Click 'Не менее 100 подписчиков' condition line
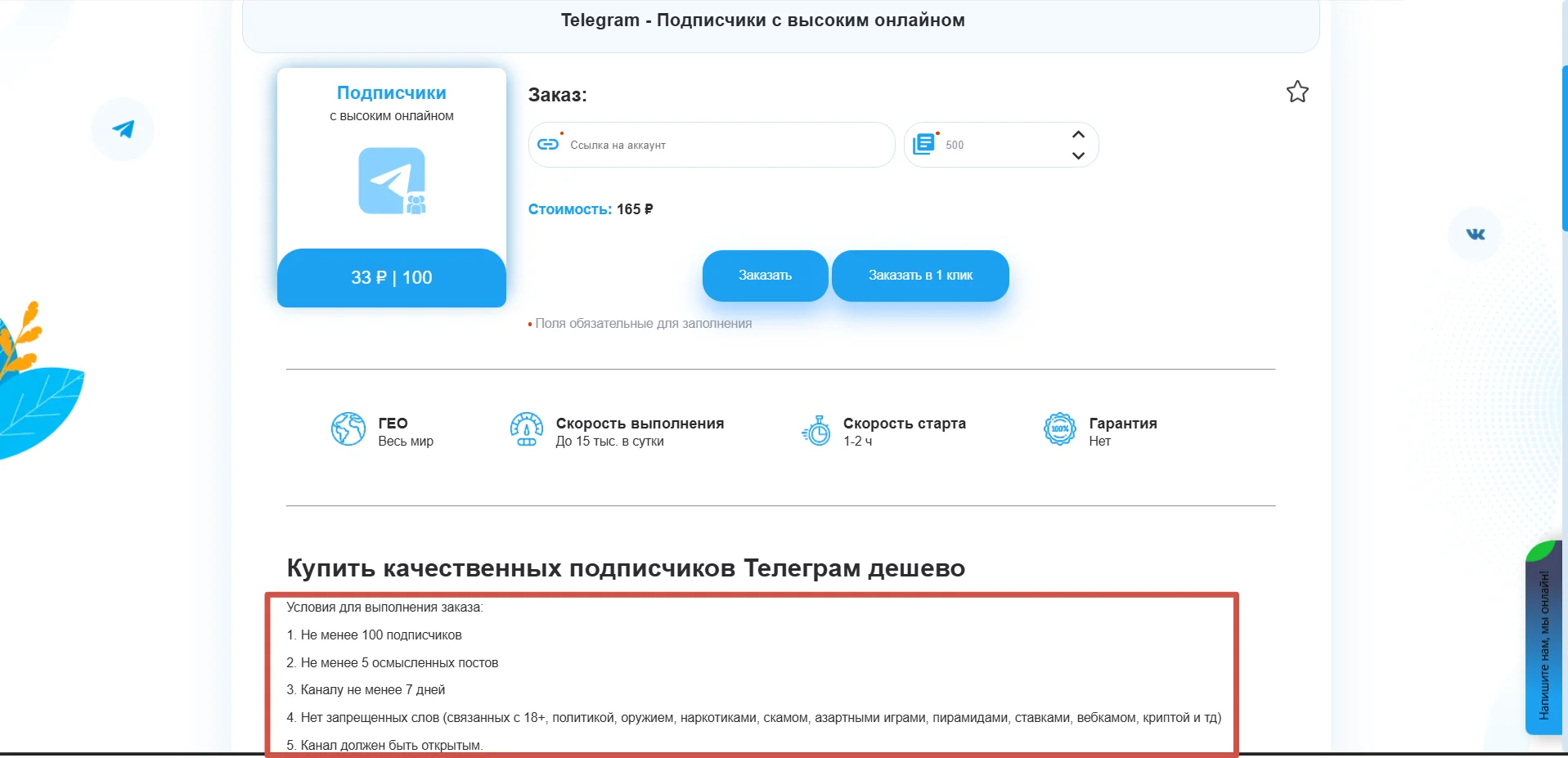 pos(374,635)
